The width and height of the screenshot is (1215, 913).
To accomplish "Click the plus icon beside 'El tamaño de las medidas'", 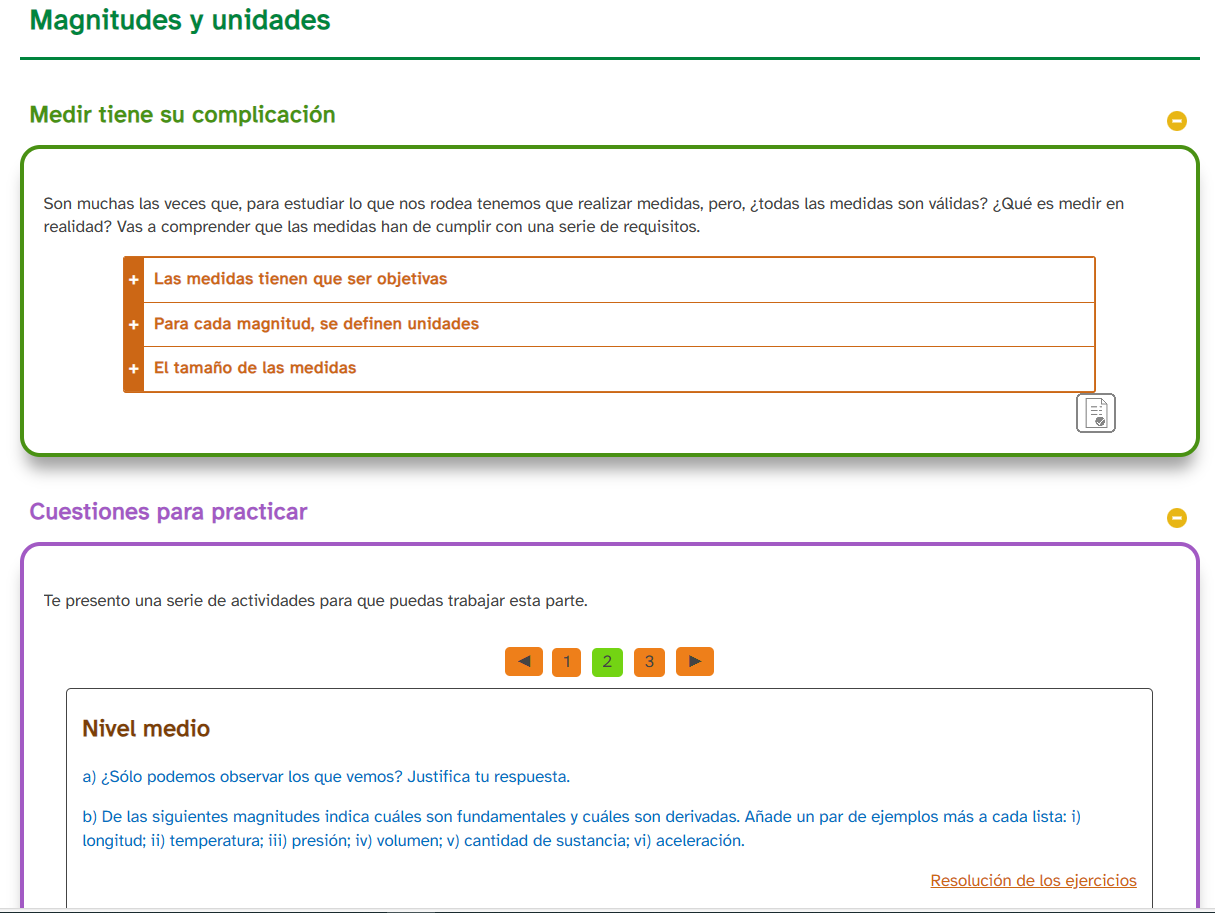I will click(133, 369).
